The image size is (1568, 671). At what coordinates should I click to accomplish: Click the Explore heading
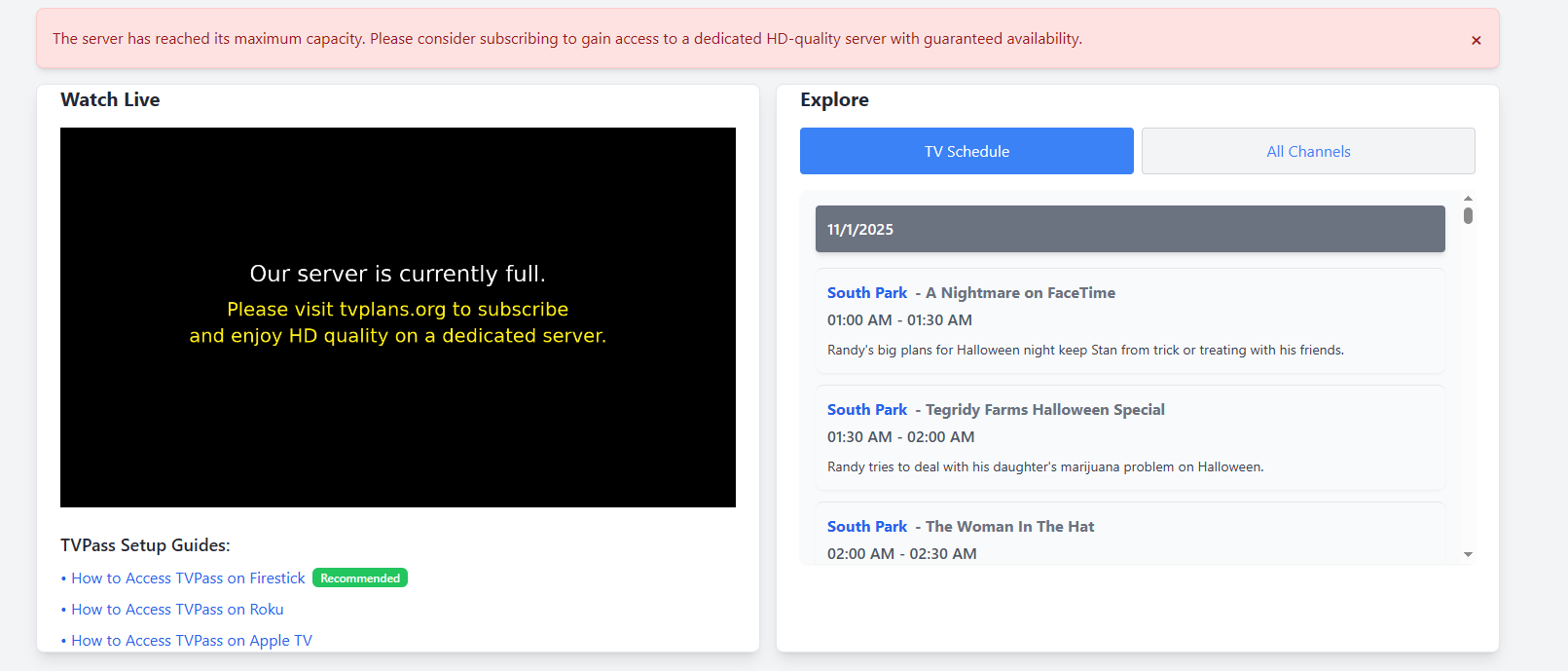coord(834,99)
